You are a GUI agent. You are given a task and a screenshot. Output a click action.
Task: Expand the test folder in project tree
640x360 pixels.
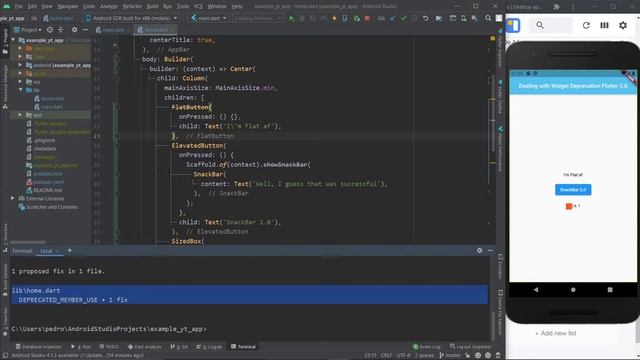coord(20,115)
